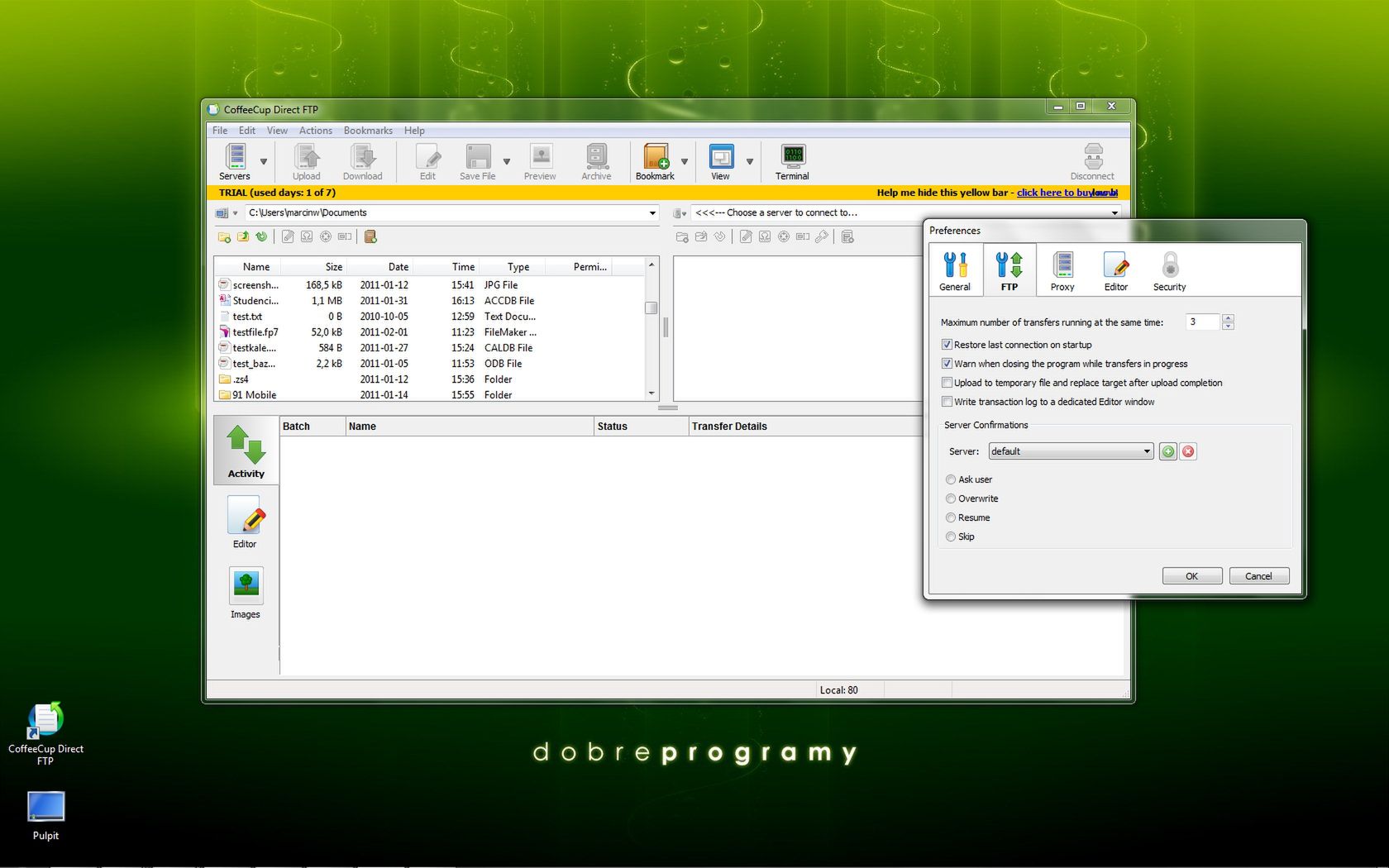Go up one local folder icon
Image resolution: width=1389 pixels, height=868 pixels.
point(243,237)
